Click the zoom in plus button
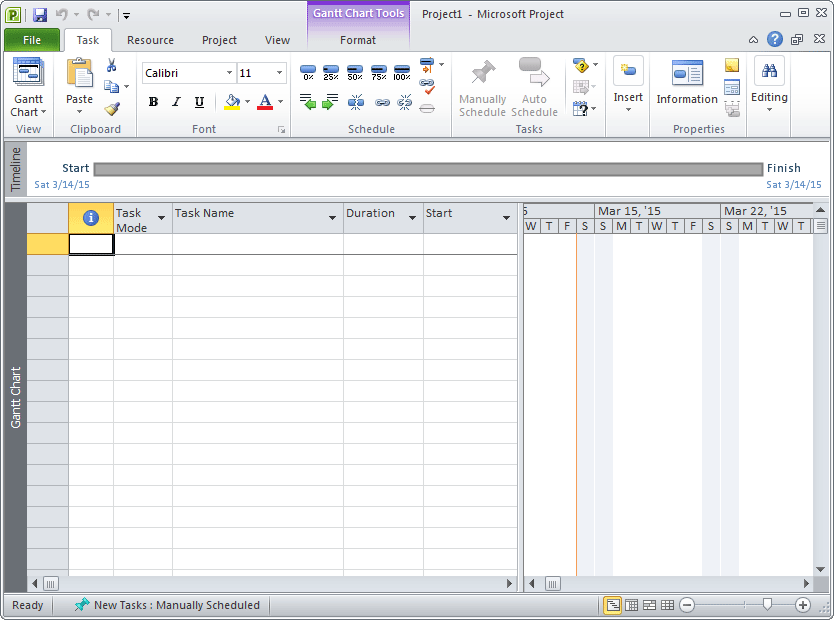The height and width of the screenshot is (620, 834). (803, 605)
